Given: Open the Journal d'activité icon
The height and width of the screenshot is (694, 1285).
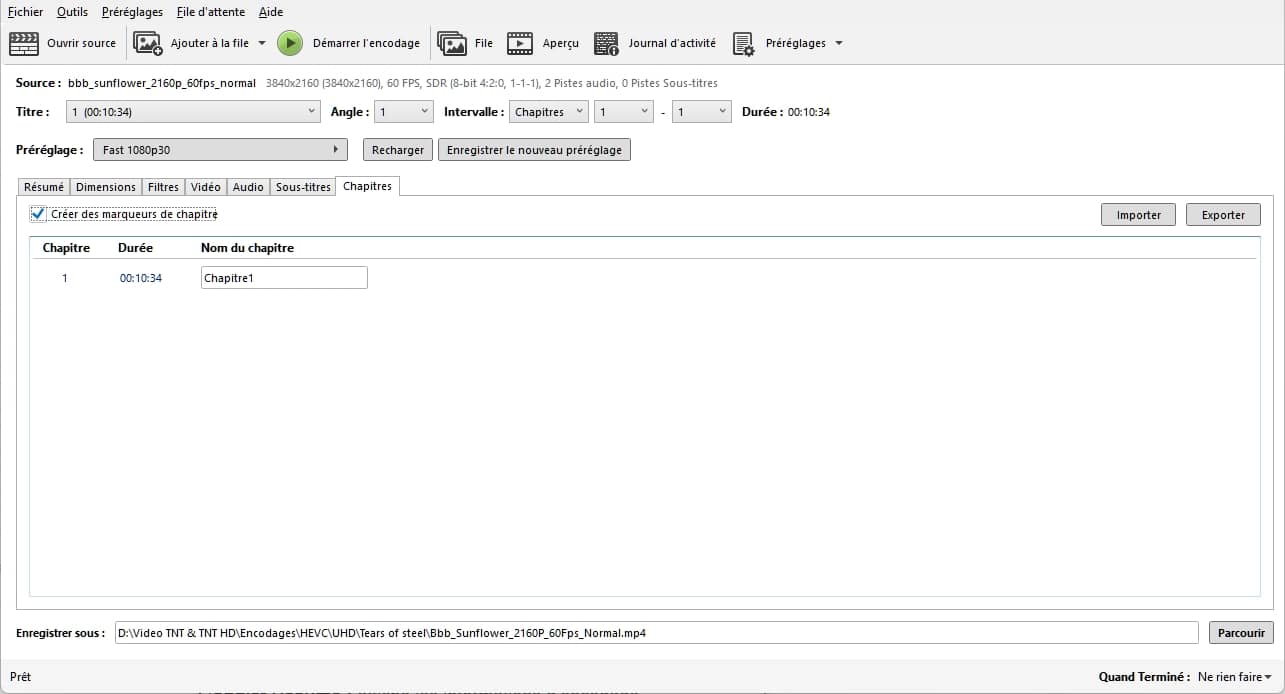Looking at the screenshot, I should [x=606, y=43].
